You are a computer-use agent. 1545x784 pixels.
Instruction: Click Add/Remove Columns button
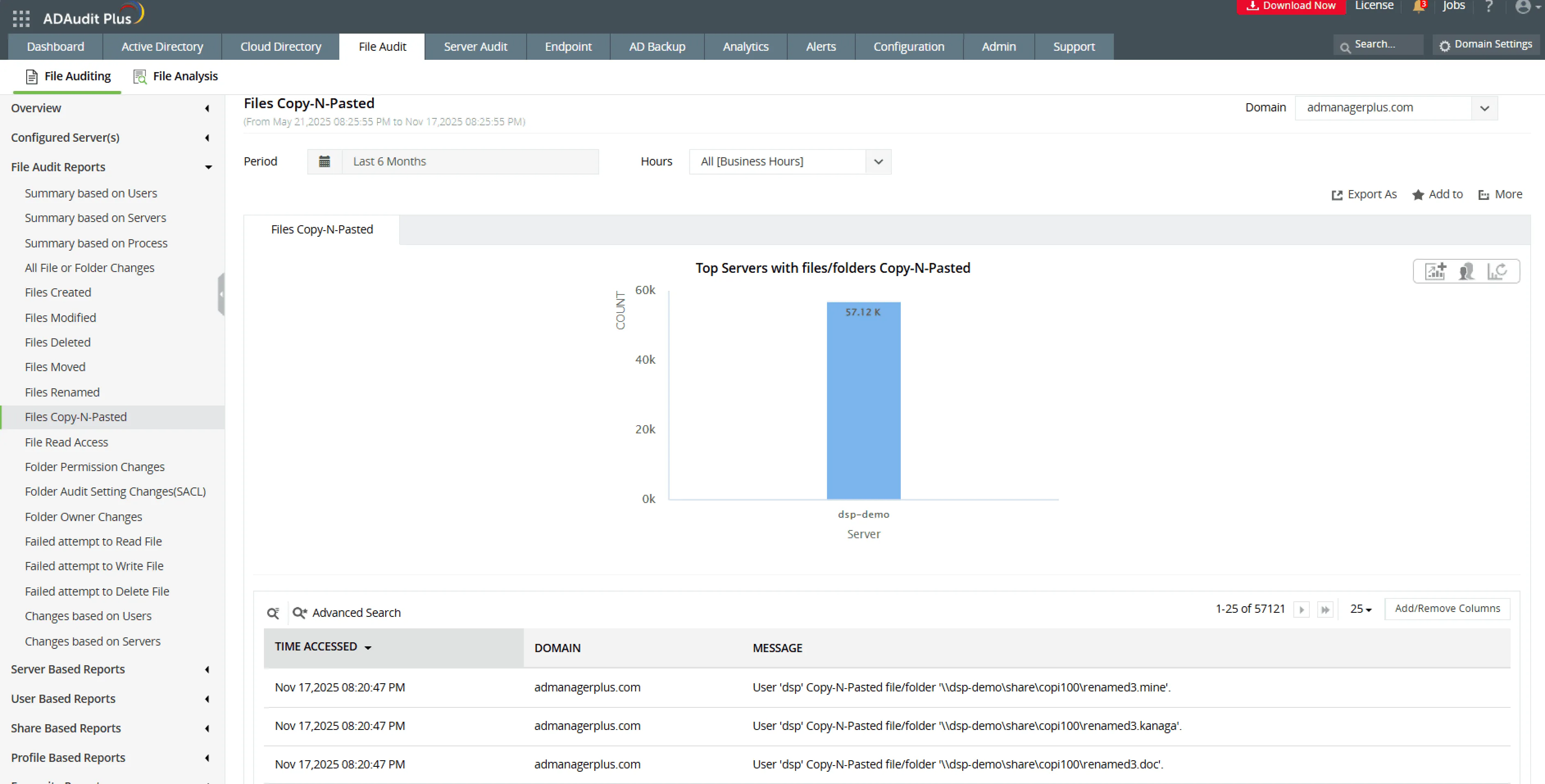click(x=1447, y=609)
